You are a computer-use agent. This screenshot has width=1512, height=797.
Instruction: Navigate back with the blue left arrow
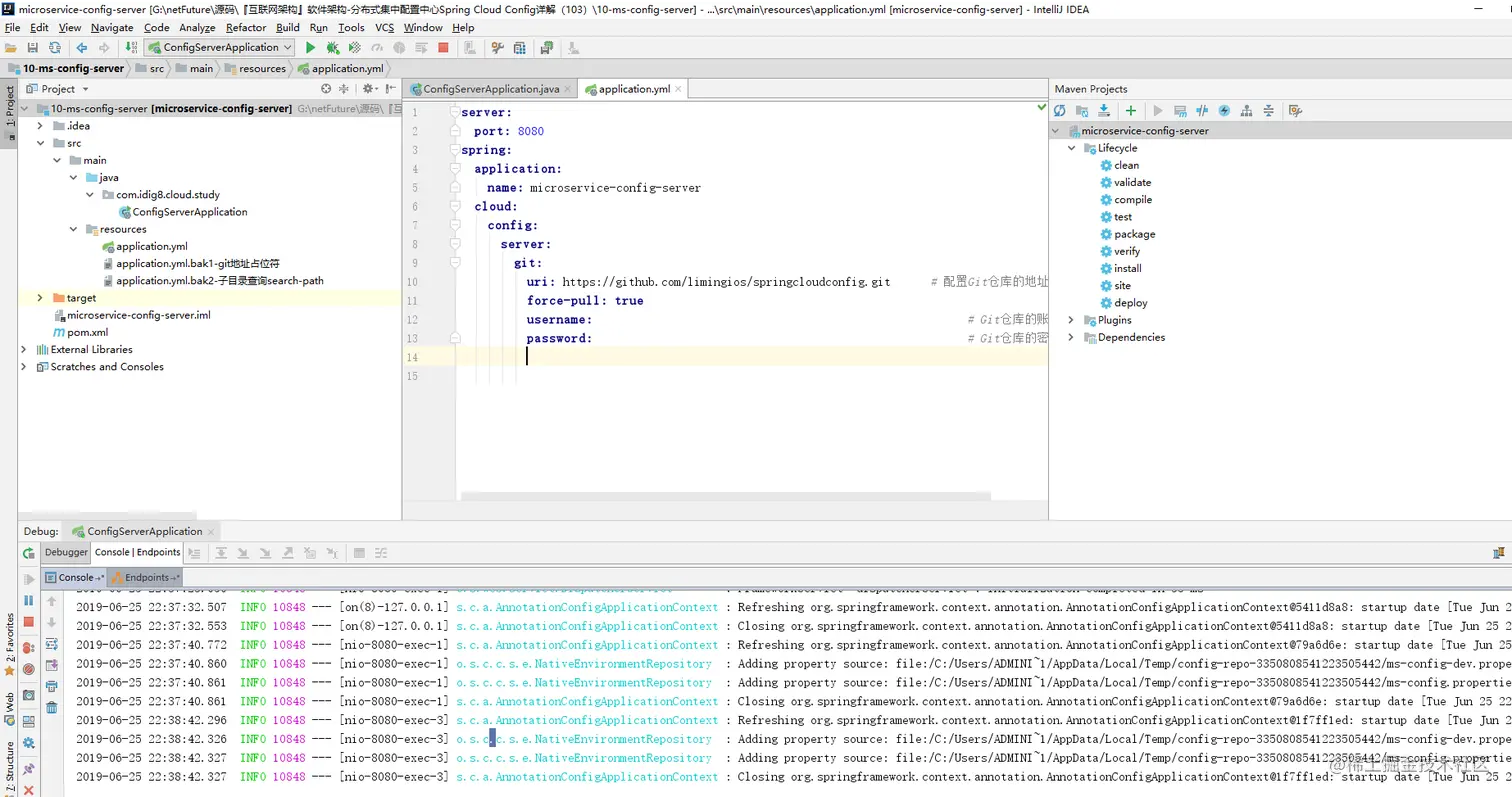pos(82,47)
